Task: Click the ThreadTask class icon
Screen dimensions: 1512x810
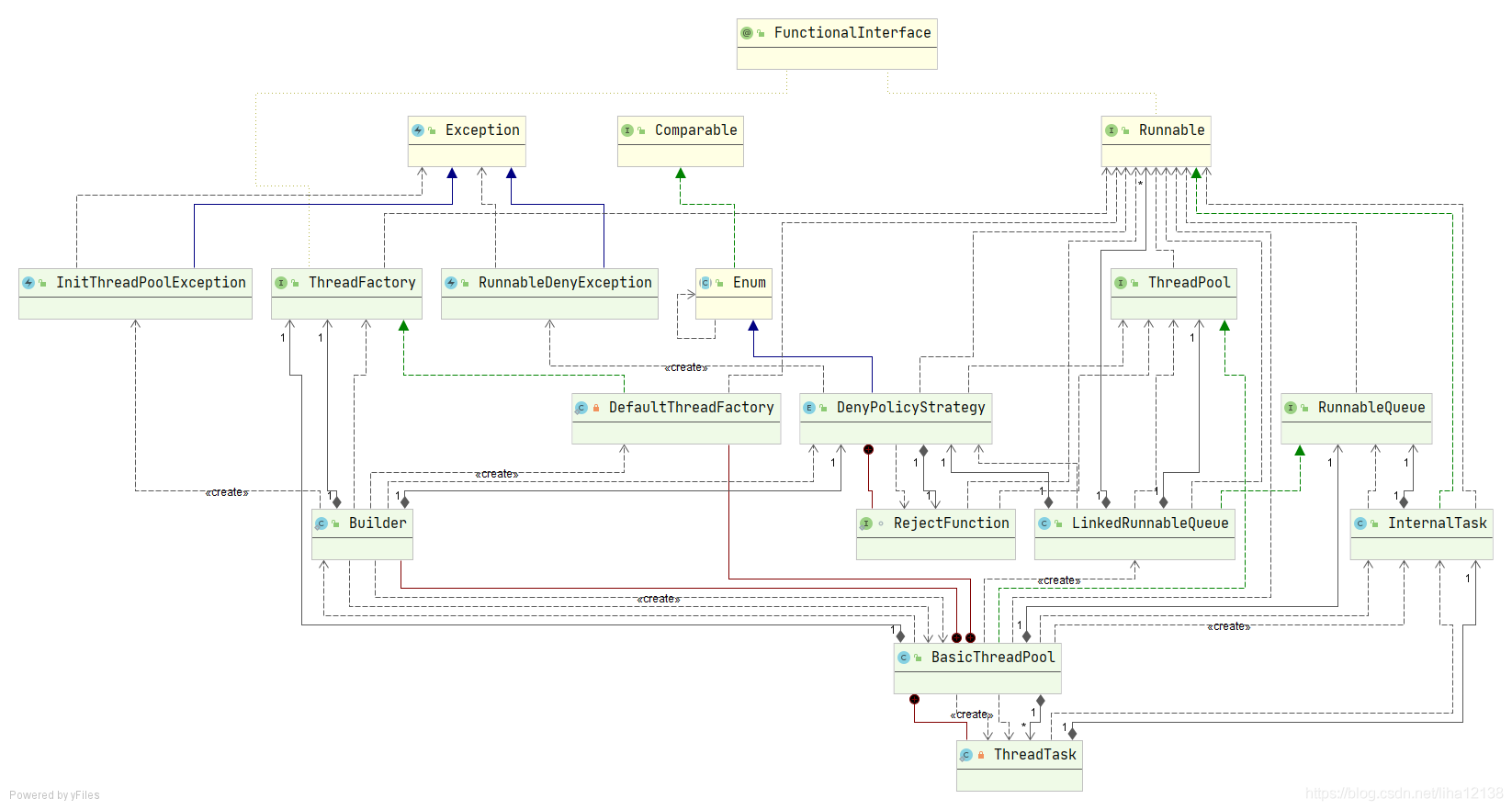Action: point(966,755)
